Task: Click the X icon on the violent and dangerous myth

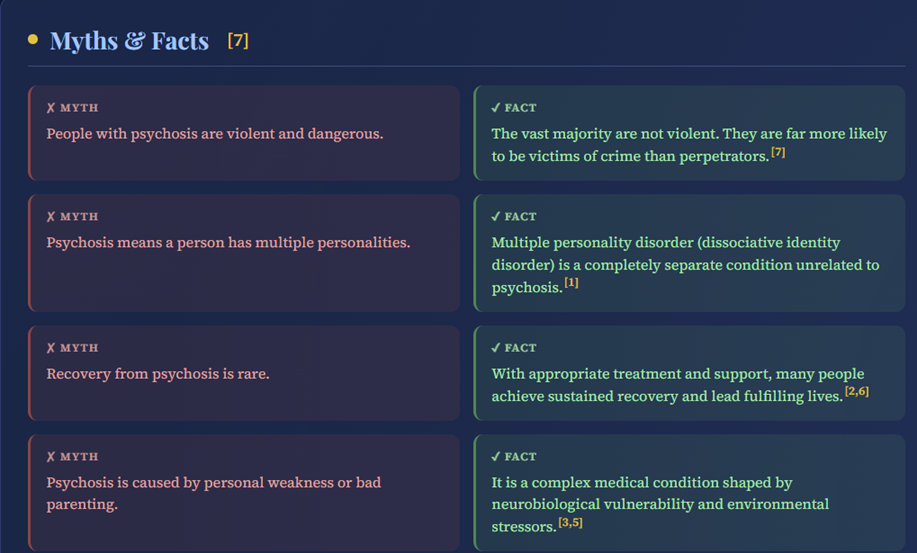Action: (50, 108)
